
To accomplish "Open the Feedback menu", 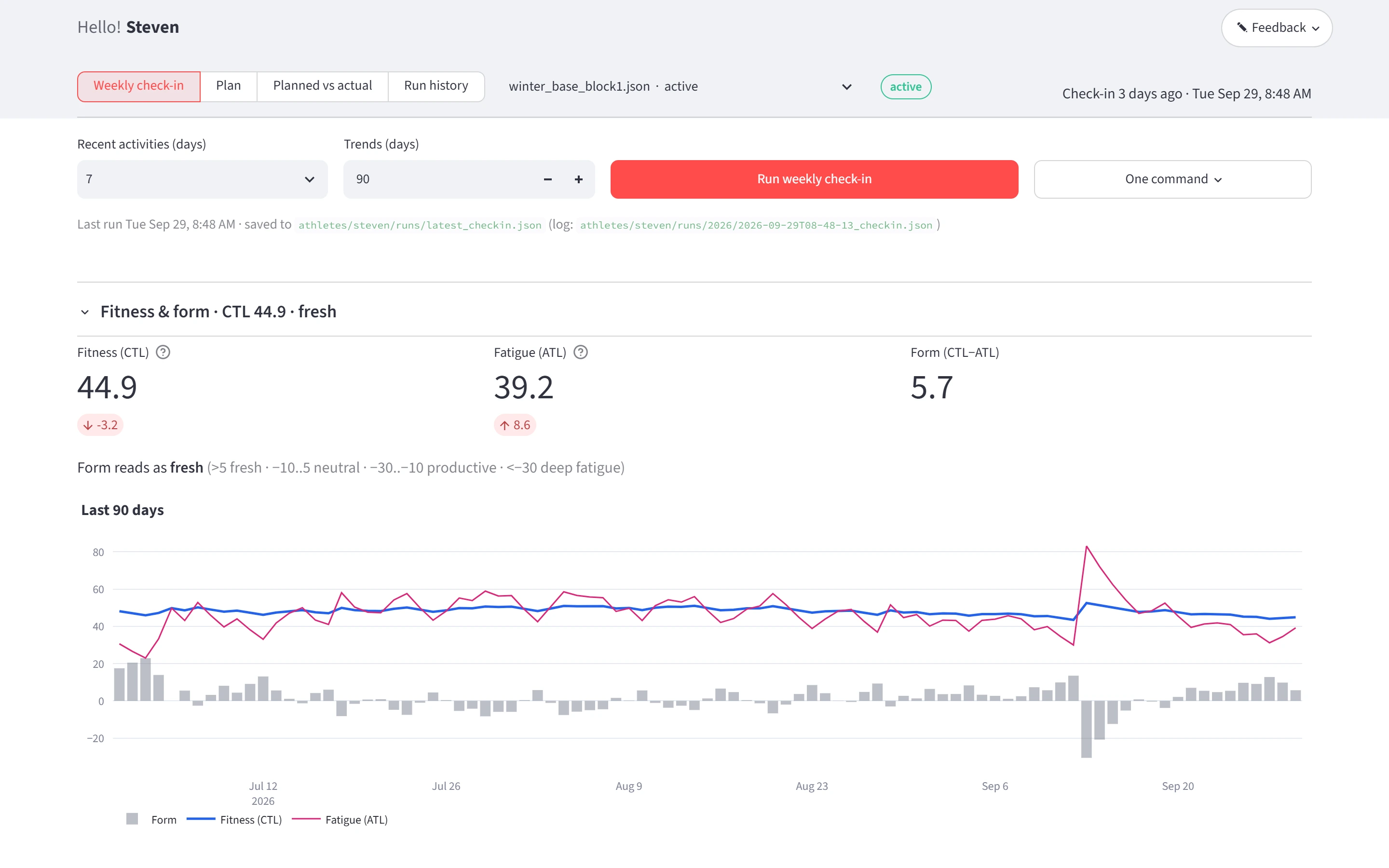I will point(1277,27).
